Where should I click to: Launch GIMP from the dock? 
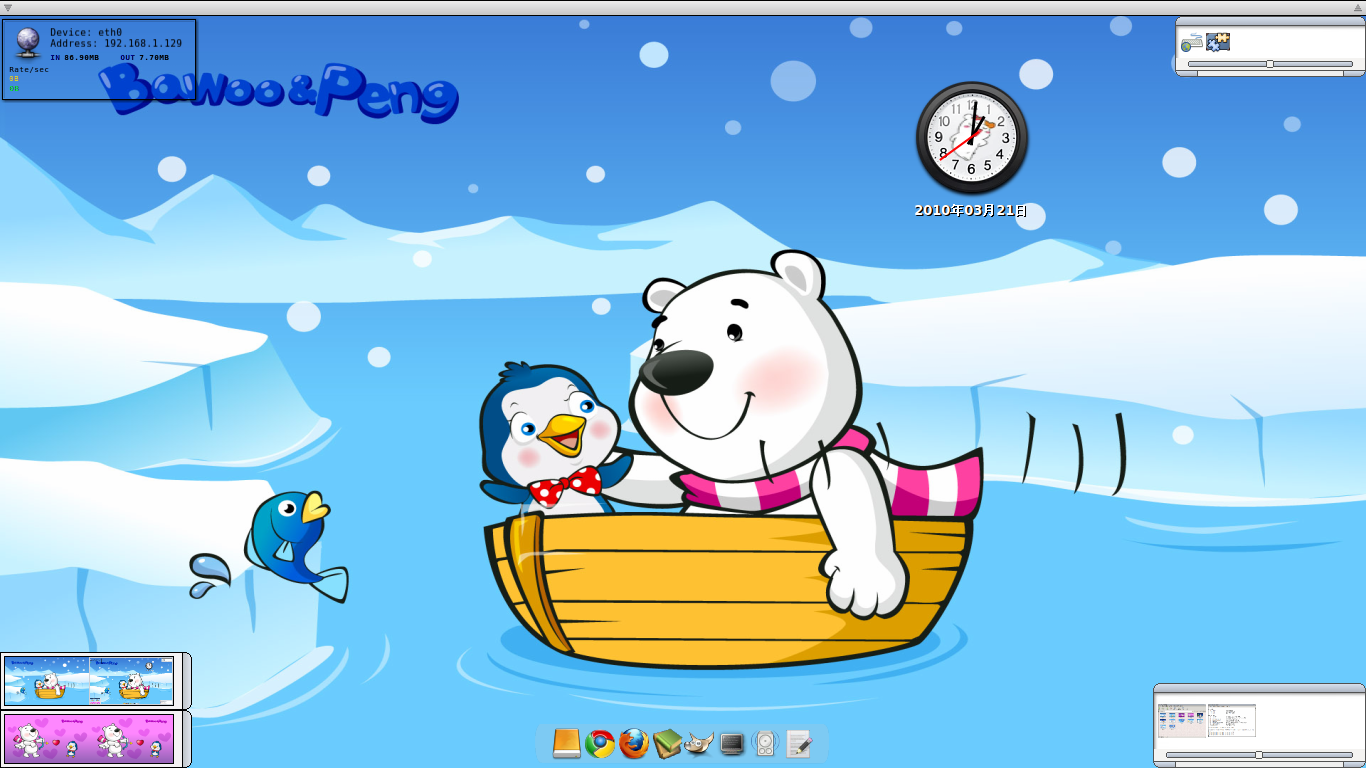tap(699, 743)
